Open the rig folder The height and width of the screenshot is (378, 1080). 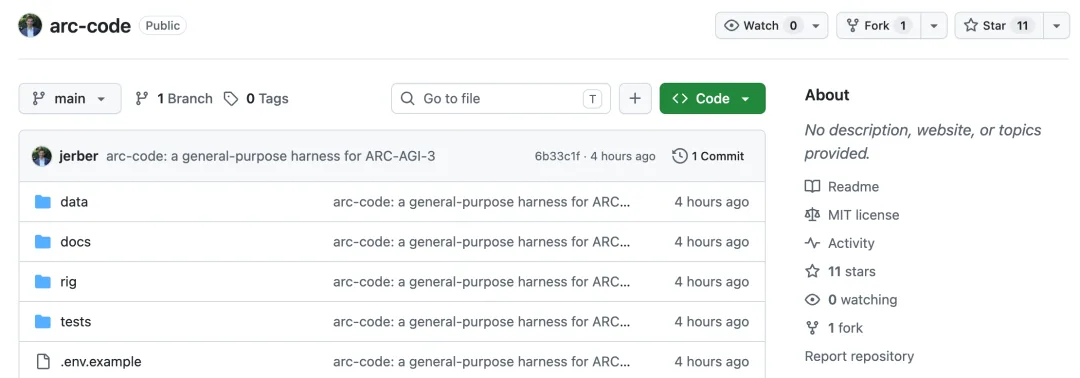click(x=69, y=282)
